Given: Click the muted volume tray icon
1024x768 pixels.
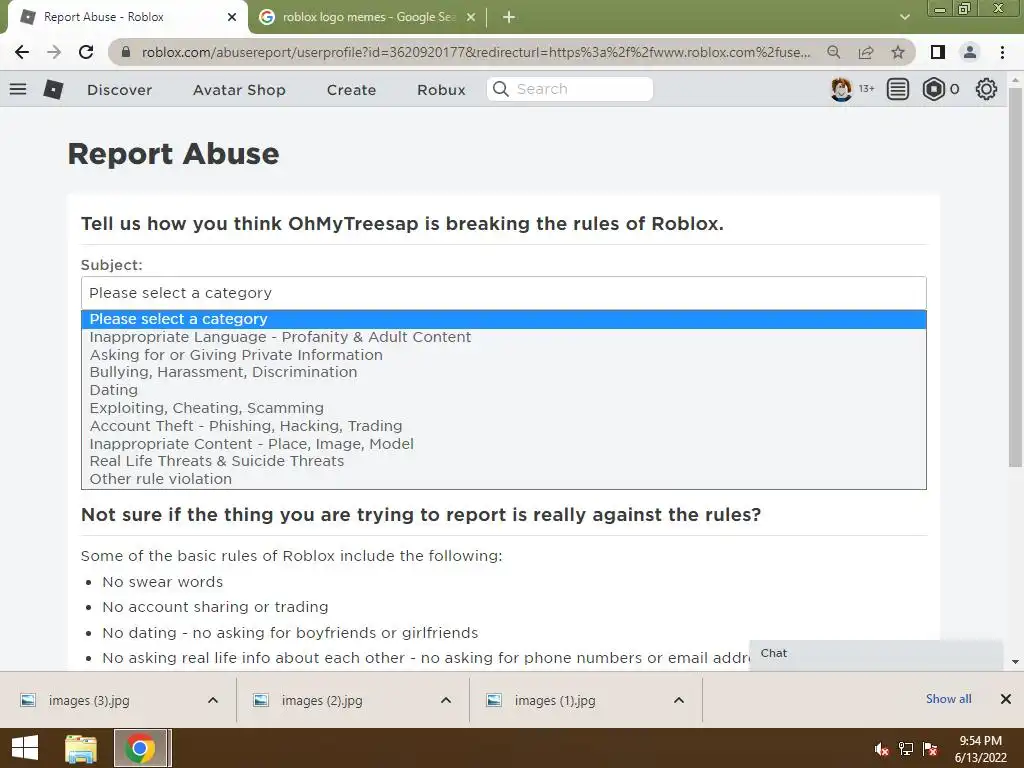Looking at the screenshot, I should coord(882,749).
